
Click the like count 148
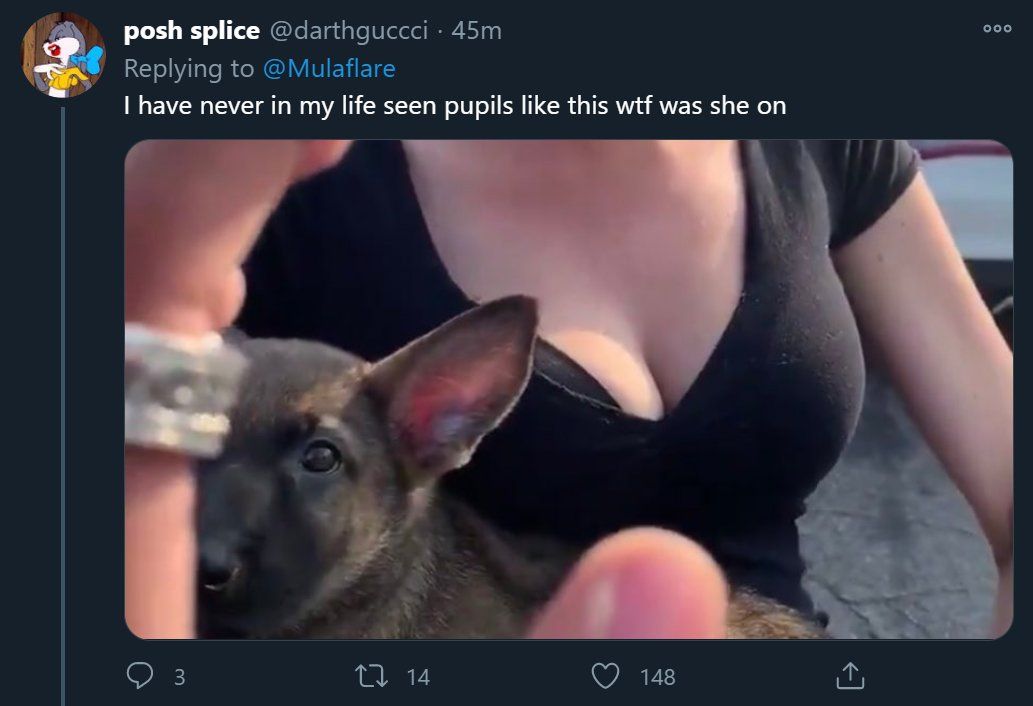657,677
